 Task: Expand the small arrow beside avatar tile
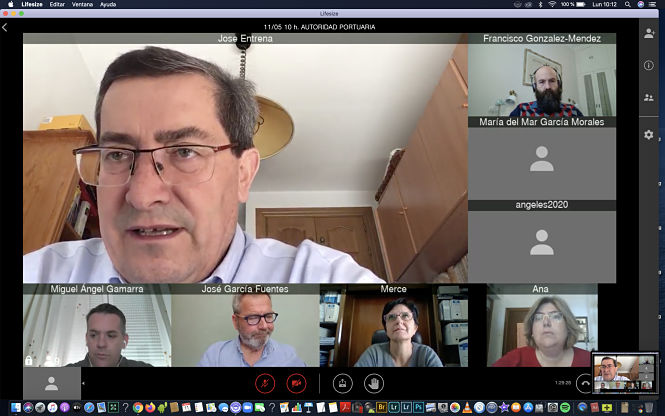(84, 383)
